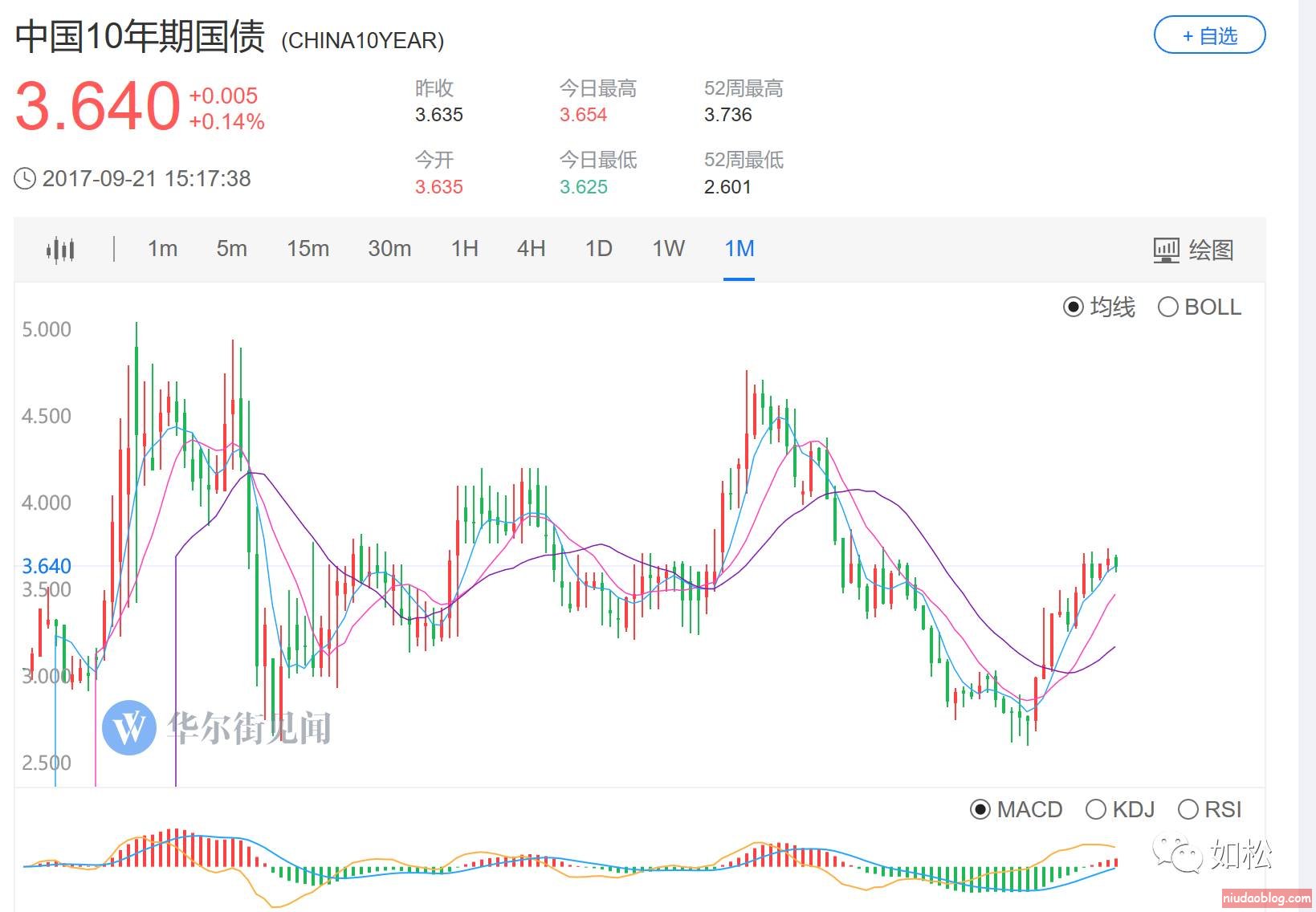Open the 绘图 drawing tool

click(x=1193, y=250)
